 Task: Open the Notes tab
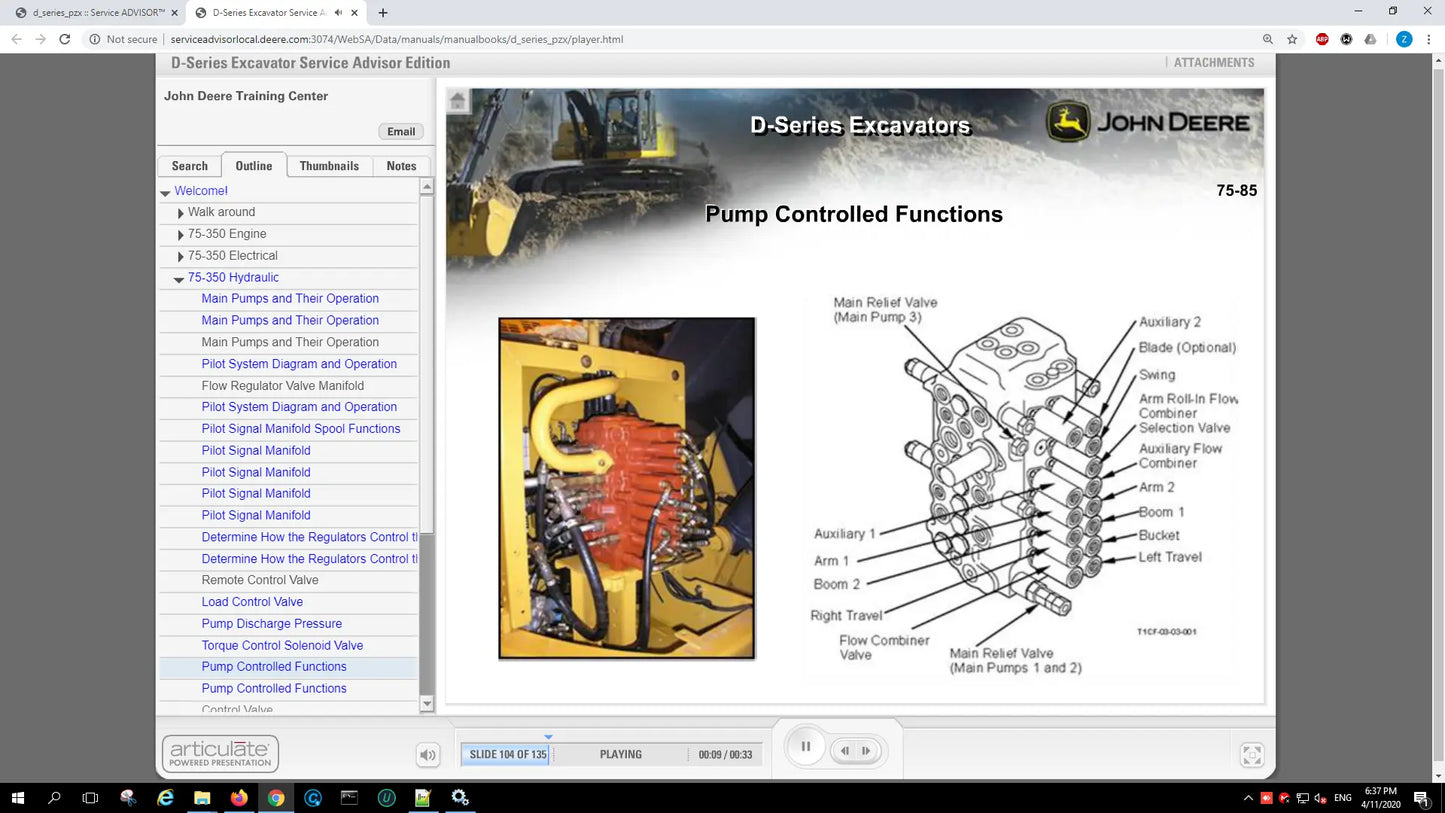[x=401, y=166]
